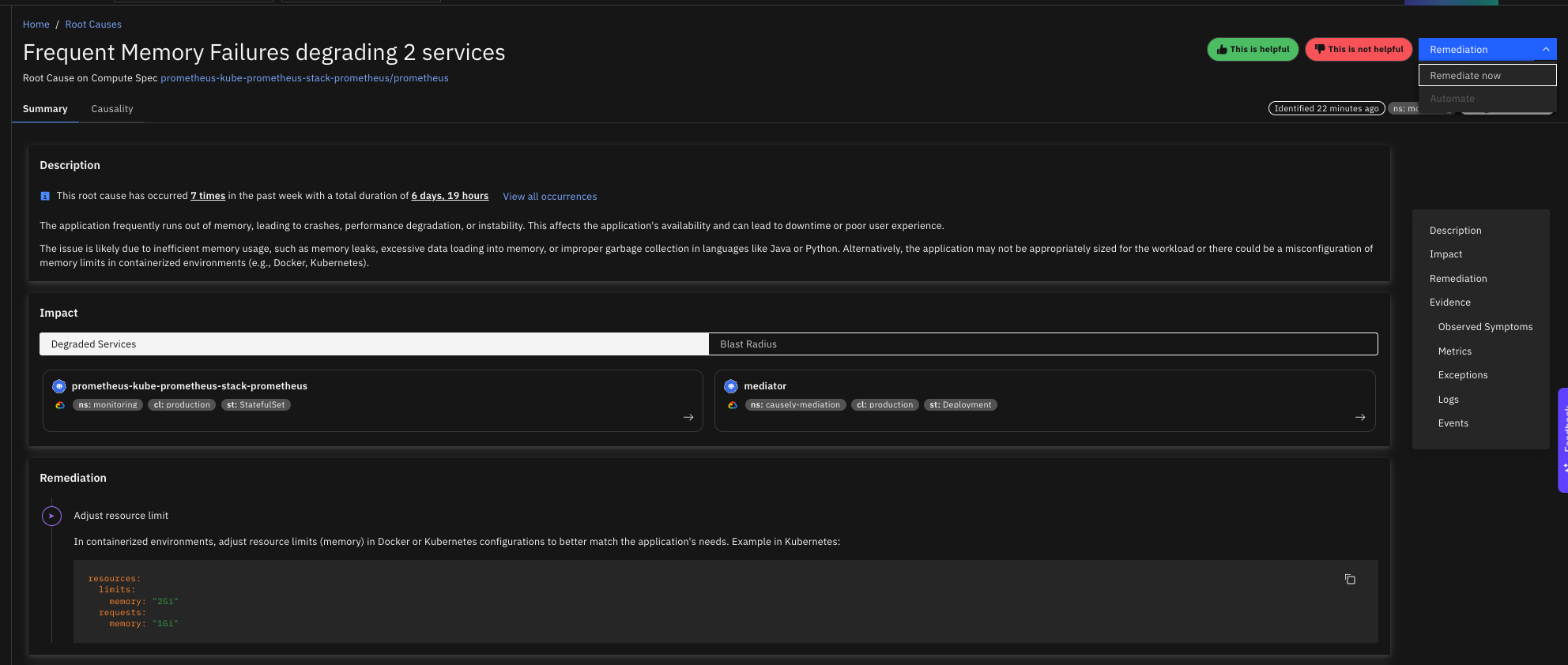Show Degraded Services tab

click(x=374, y=344)
